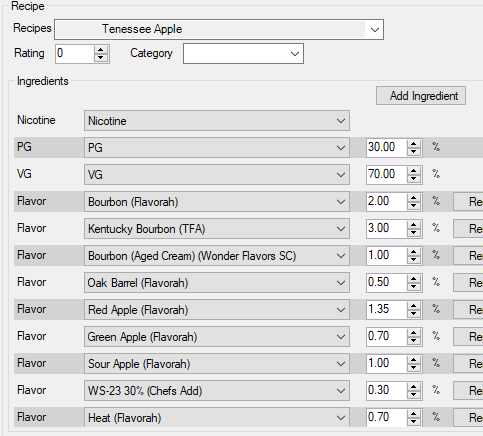
Task: Decrease Oak Barrel percentage with down arrow
Action: tap(414, 287)
